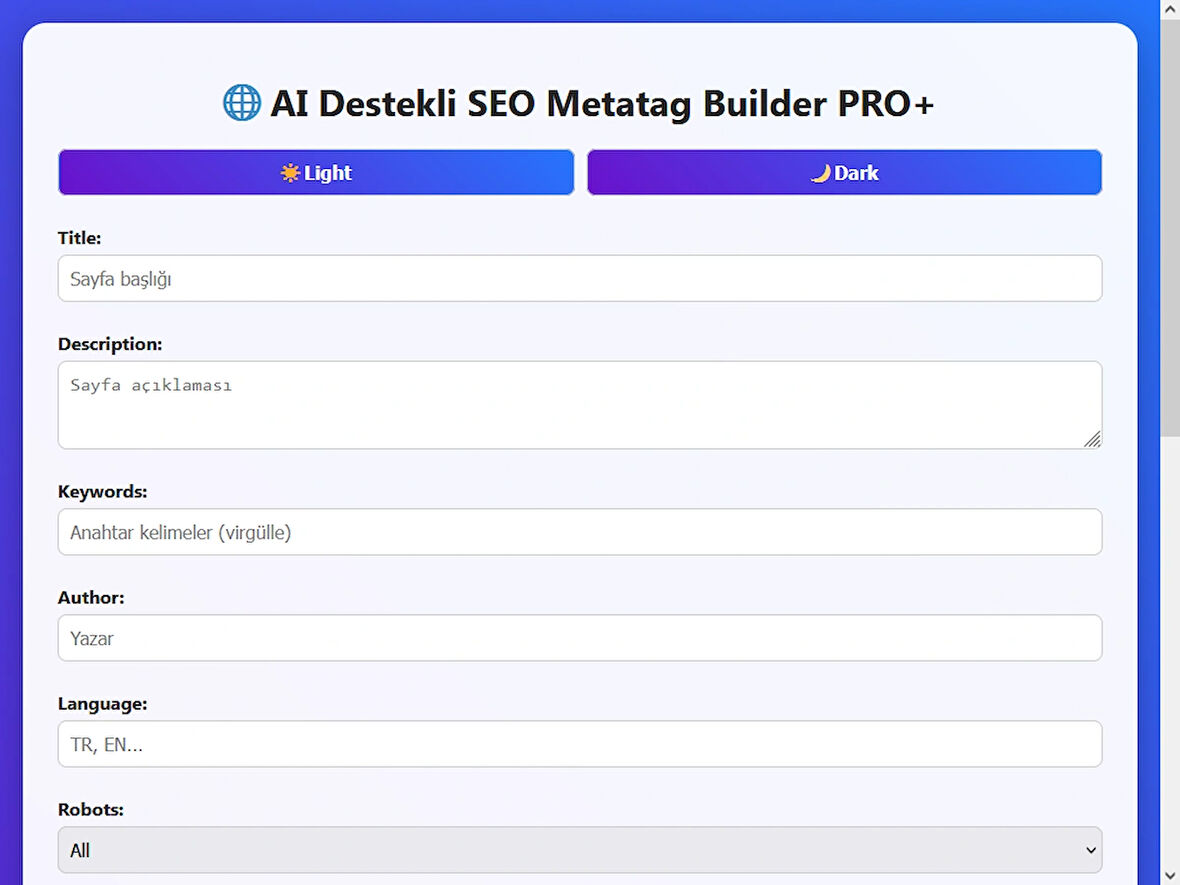Click the Language field with TR, EN placeholder
Viewport: 1180px width, 885px height.
coord(580,744)
